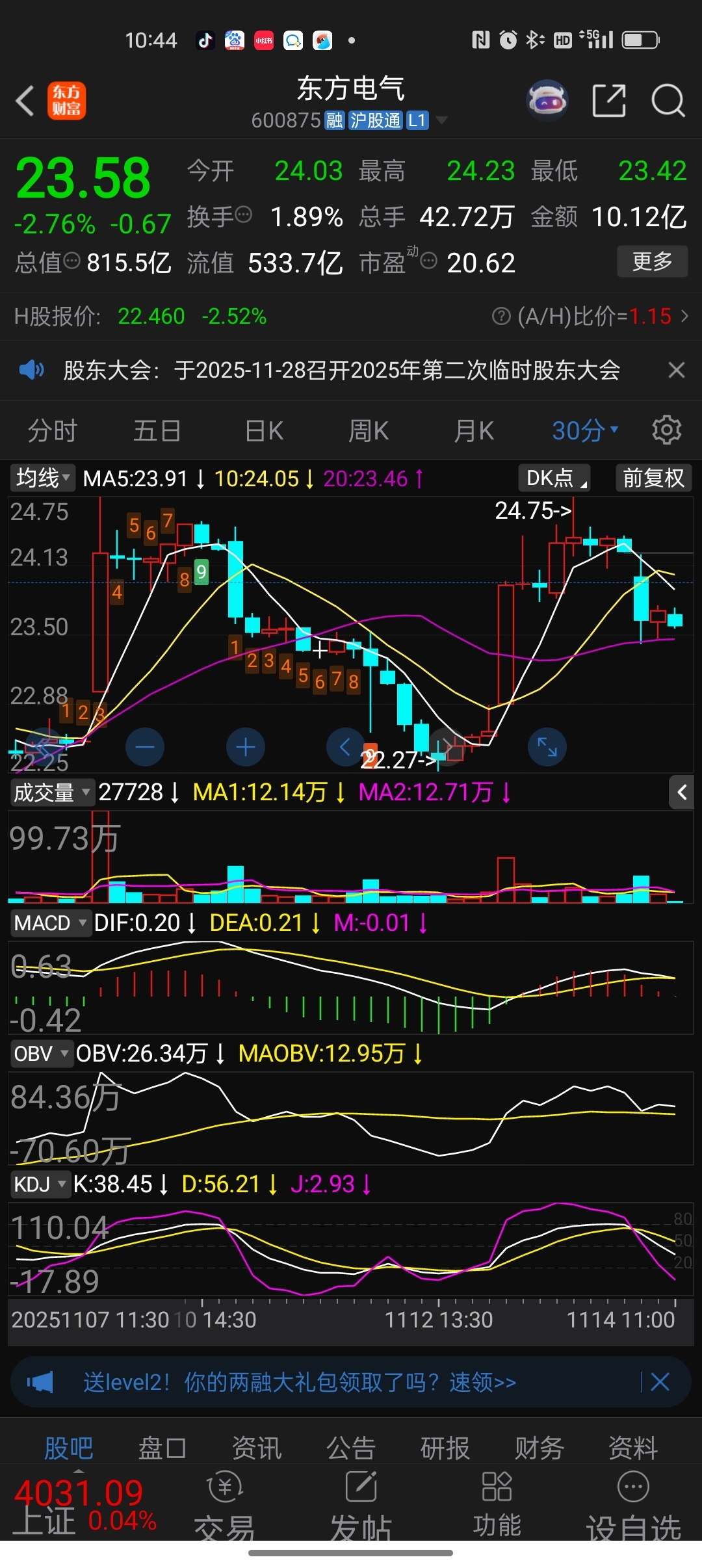Open the 股东大会 announcement text
The width and height of the screenshot is (702, 1568).
[342, 371]
